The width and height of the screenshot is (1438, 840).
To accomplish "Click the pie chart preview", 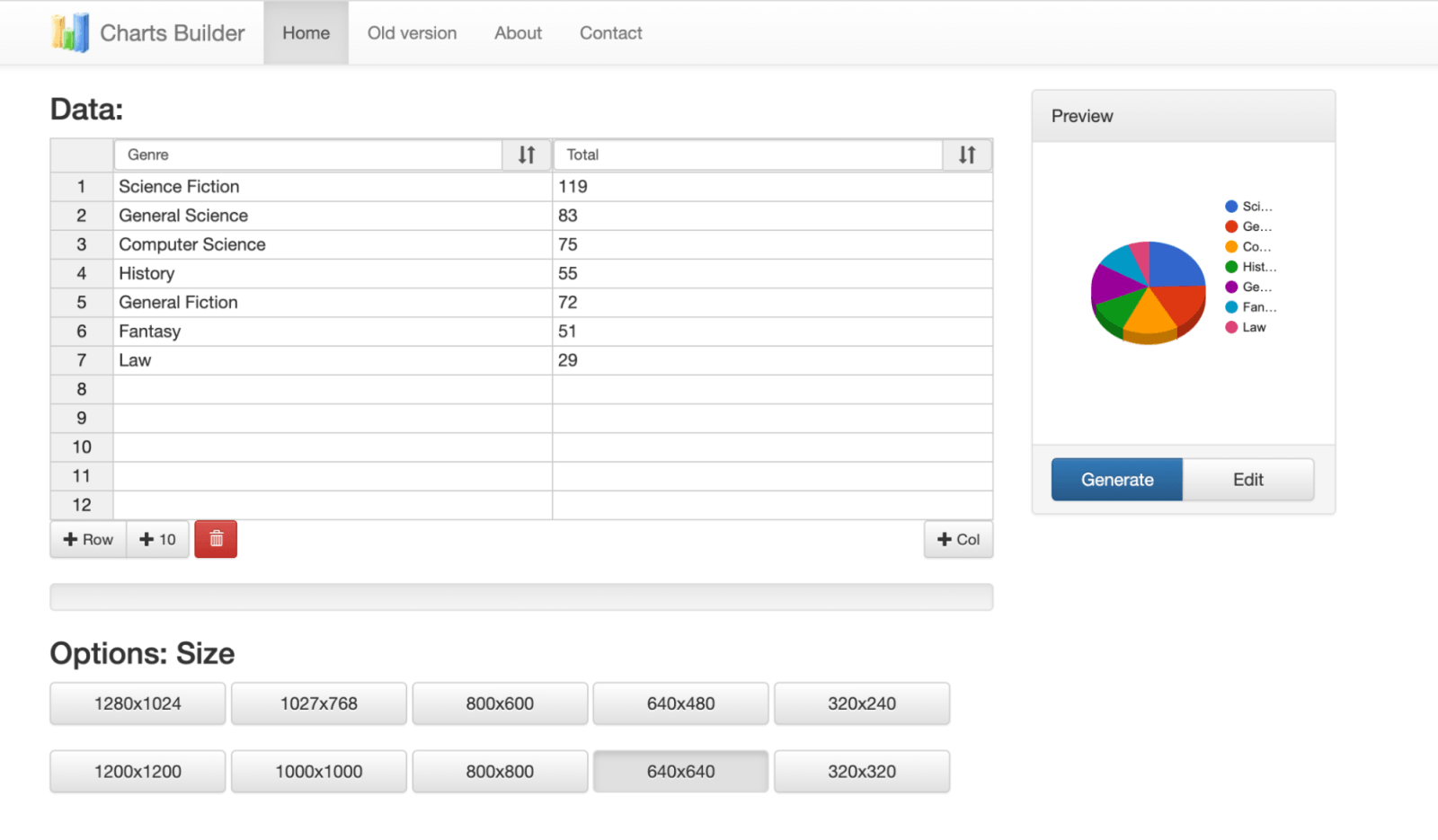I will (x=1148, y=293).
